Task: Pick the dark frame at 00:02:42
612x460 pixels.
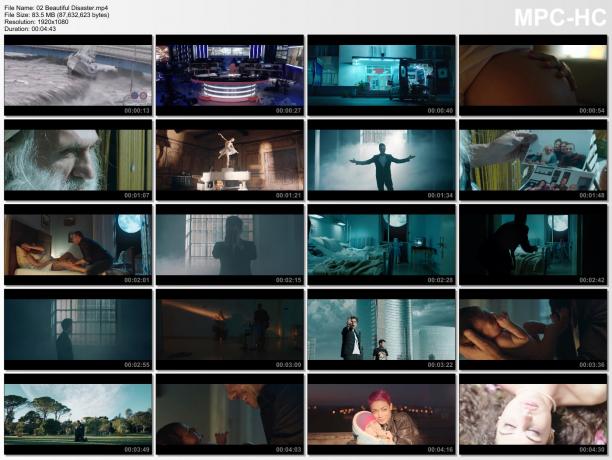Action: pyautogui.click(x=533, y=245)
